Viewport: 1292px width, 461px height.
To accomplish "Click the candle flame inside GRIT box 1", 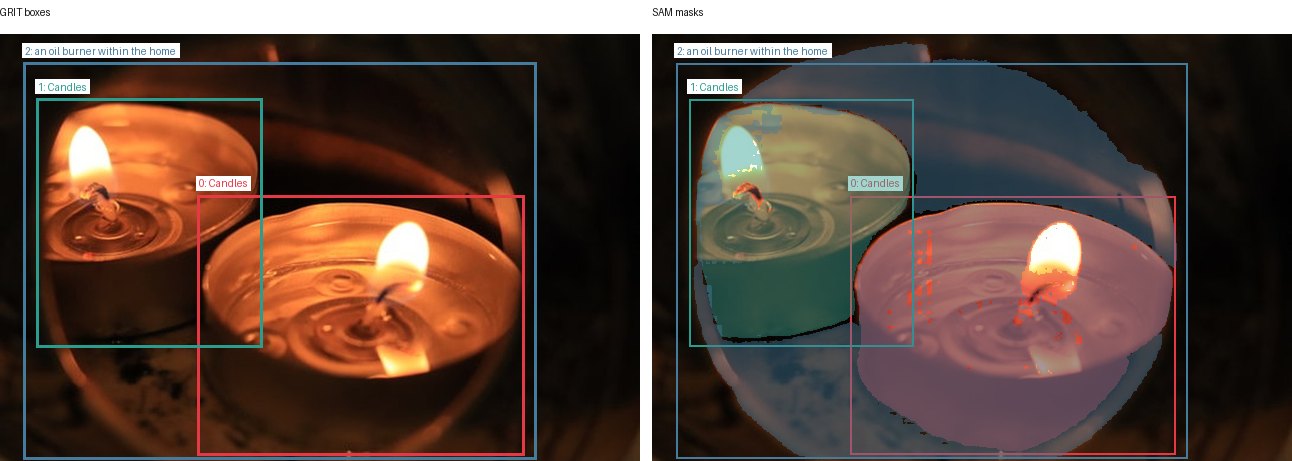I will pyautogui.click(x=89, y=155).
